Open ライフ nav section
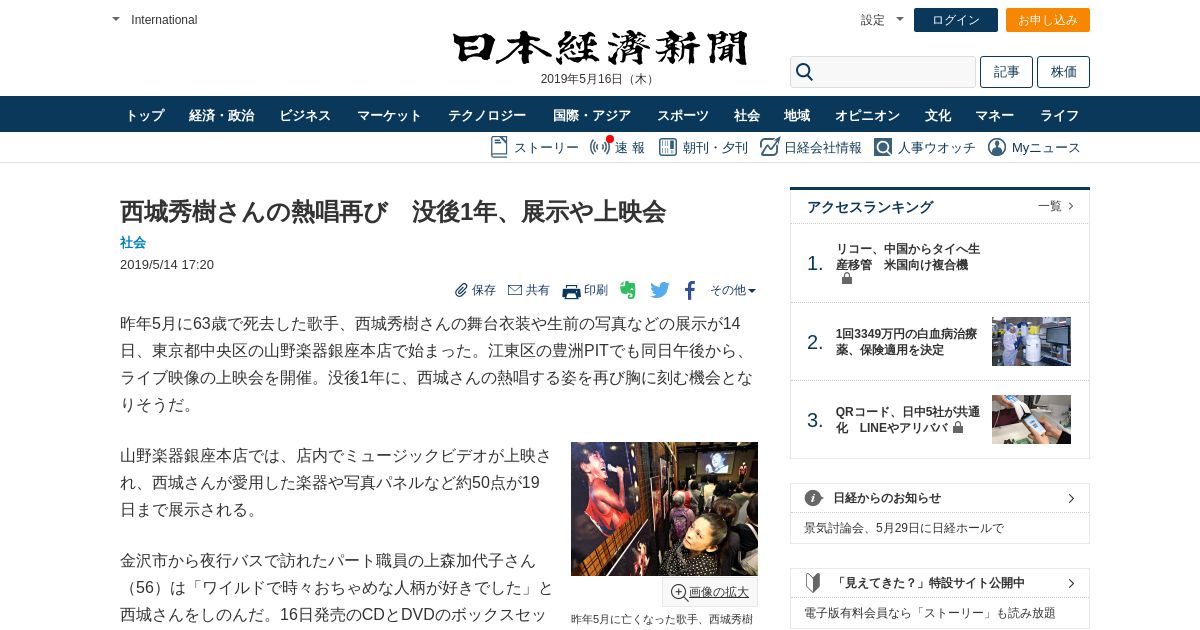 click(1059, 115)
